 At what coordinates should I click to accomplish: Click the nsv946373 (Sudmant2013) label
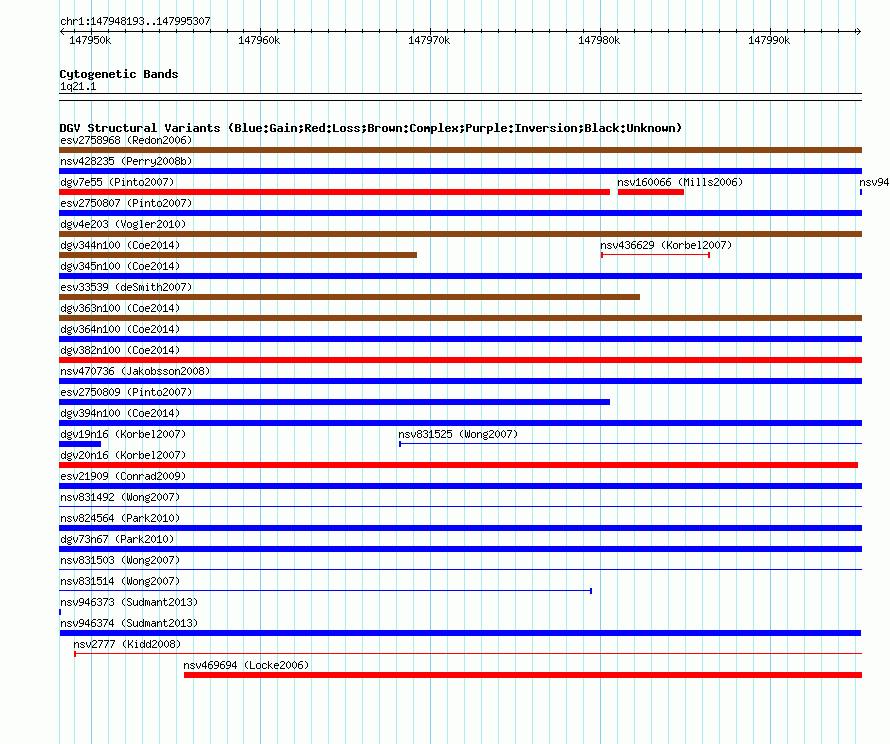[129, 602]
